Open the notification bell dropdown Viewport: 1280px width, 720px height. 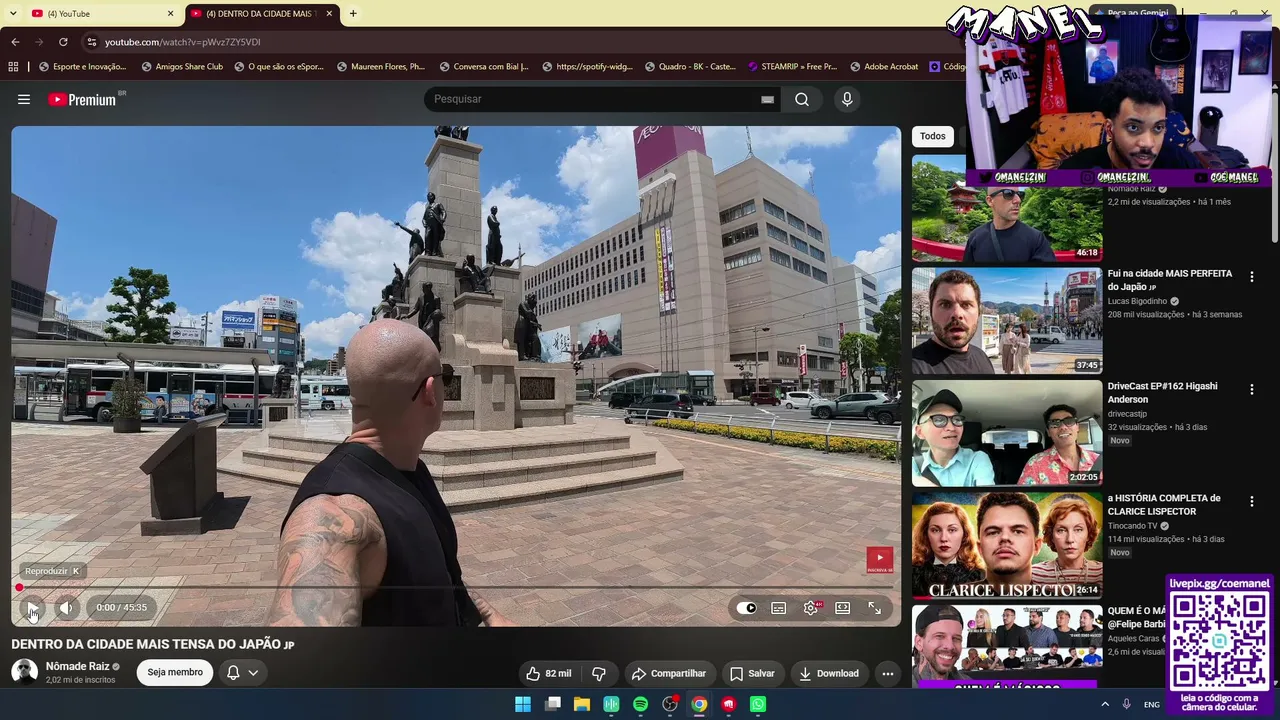click(x=243, y=672)
